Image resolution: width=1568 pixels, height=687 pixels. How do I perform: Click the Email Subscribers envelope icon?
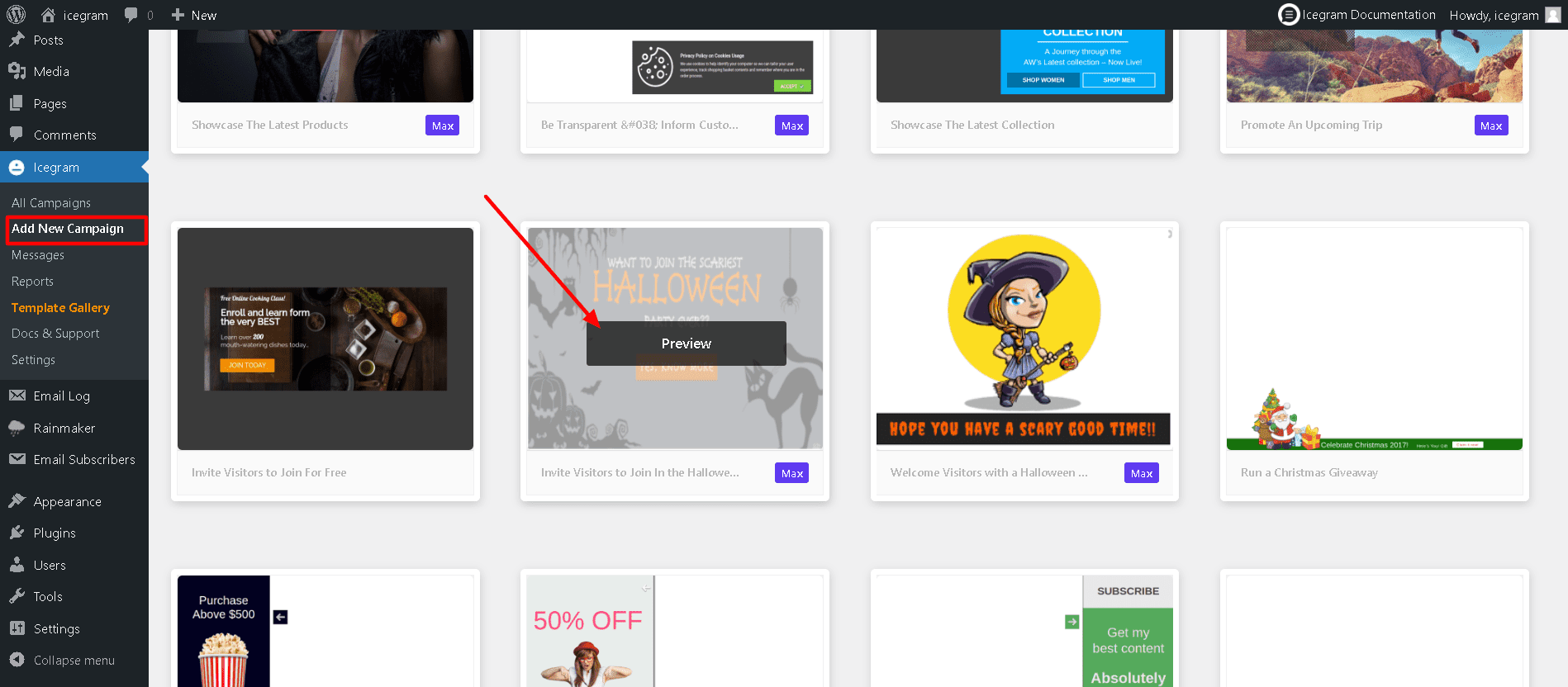pos(17,459)
